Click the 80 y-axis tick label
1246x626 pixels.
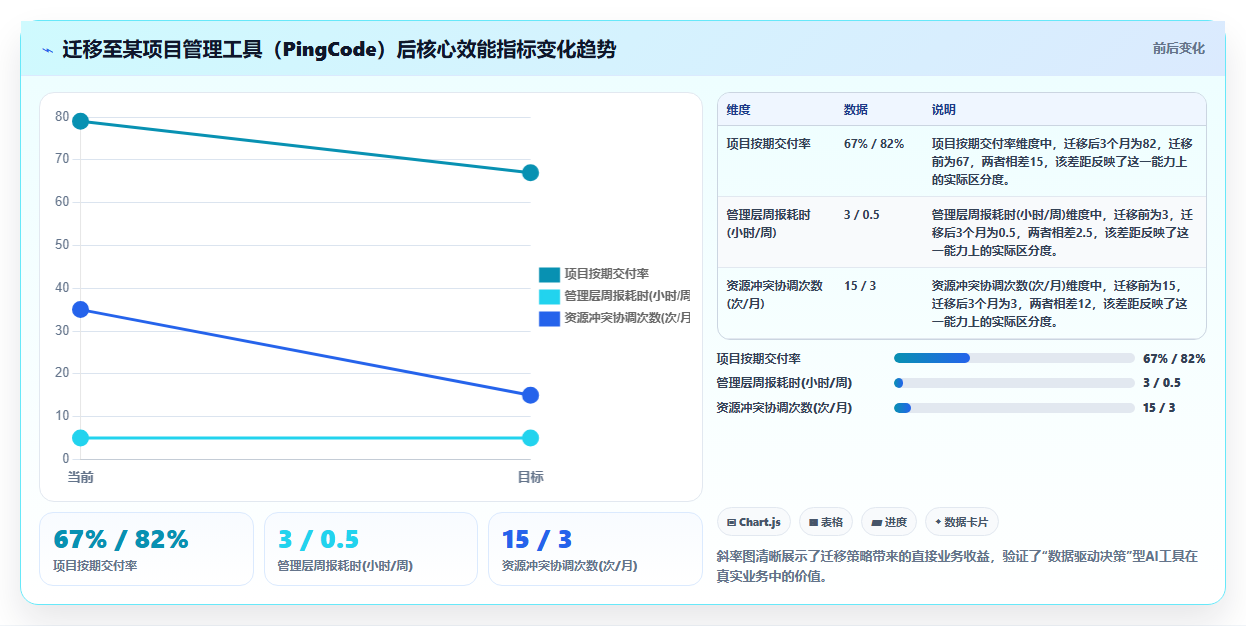coord(62,117)
